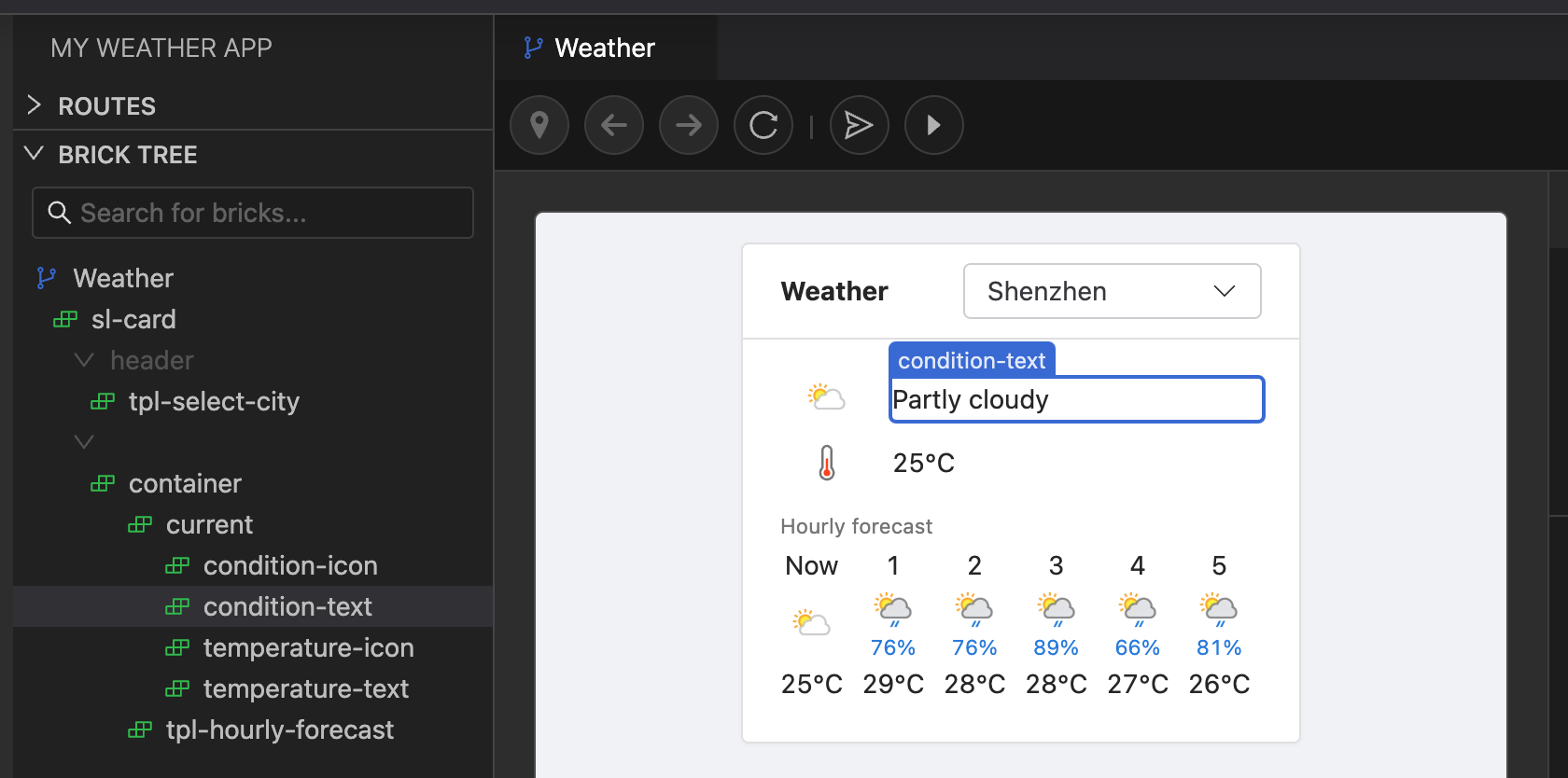Go forward with the right arrow button
The width and height of the screenshot is (1568, 778).
[689, 125]
